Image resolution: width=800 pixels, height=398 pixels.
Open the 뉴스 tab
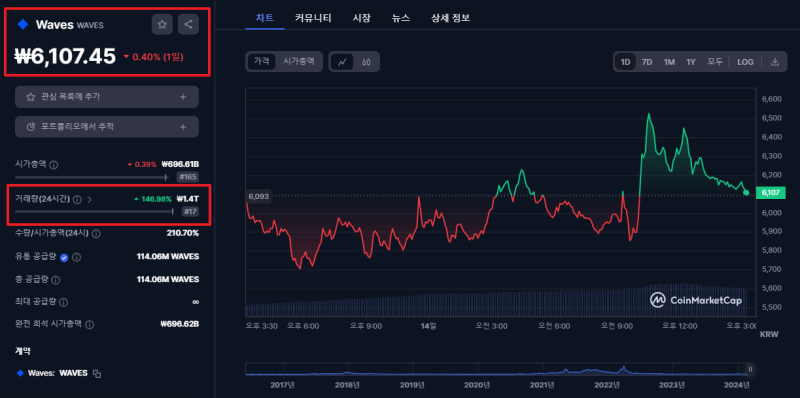(401, 18)
